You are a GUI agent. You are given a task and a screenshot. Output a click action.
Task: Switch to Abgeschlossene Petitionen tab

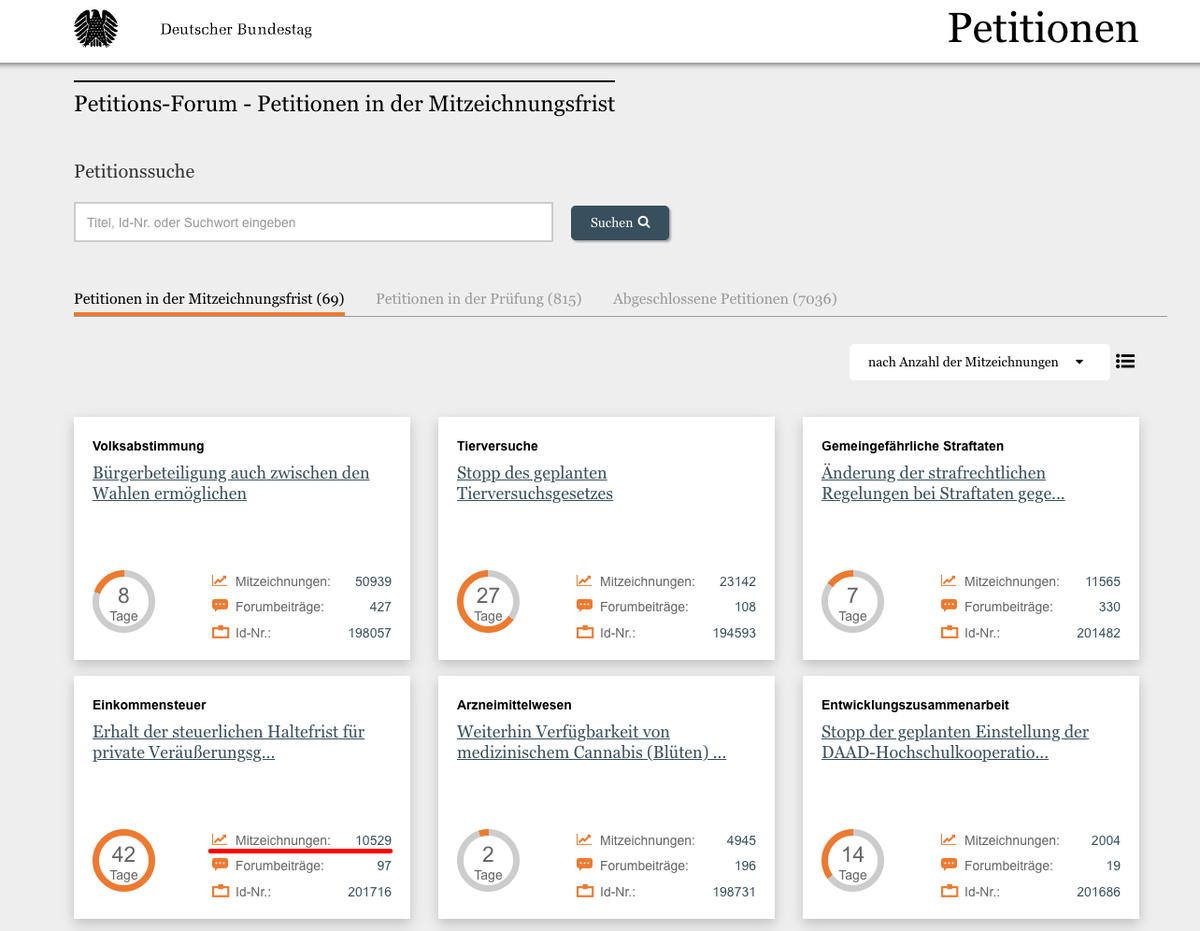point(725,299)
